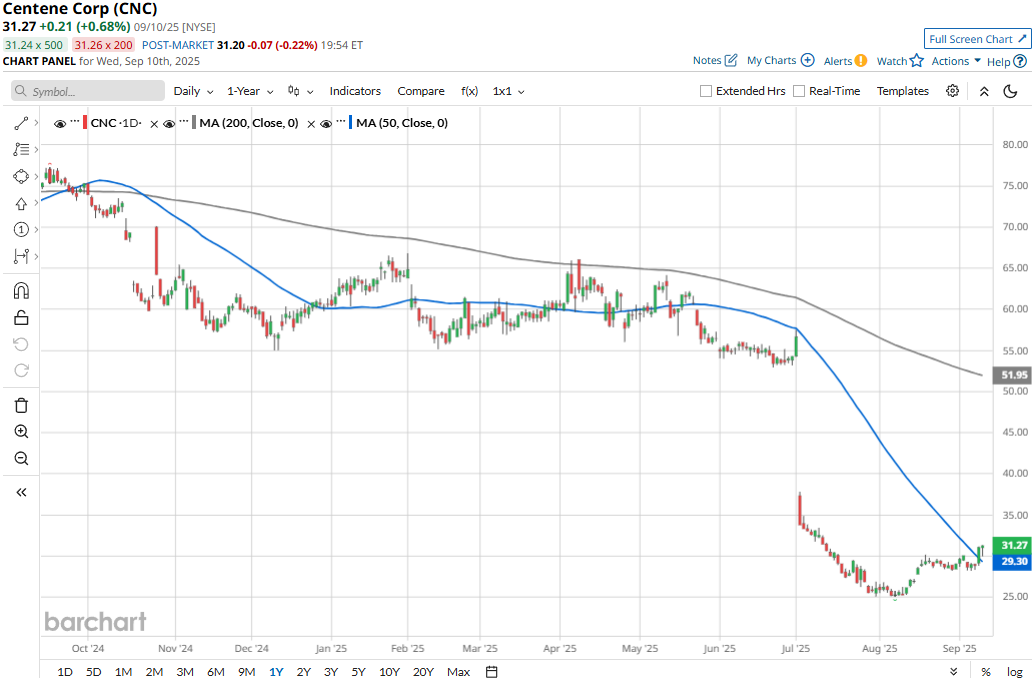The height and width of the screenshot is (678, 1033).
Task: Switch to dark mode moon icon
Action: coord(1011,91)
